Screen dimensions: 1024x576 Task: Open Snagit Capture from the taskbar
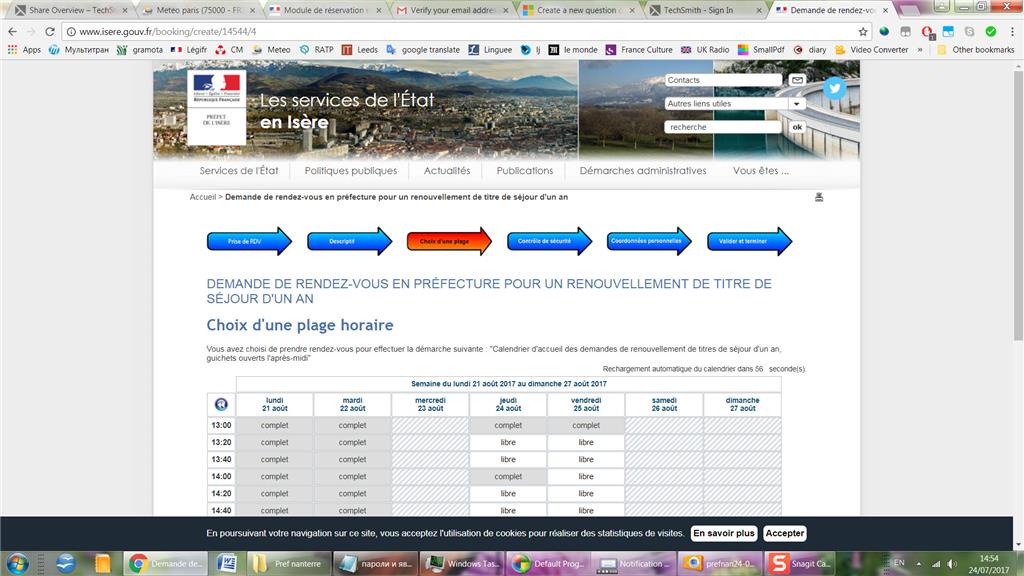[799, 563]
